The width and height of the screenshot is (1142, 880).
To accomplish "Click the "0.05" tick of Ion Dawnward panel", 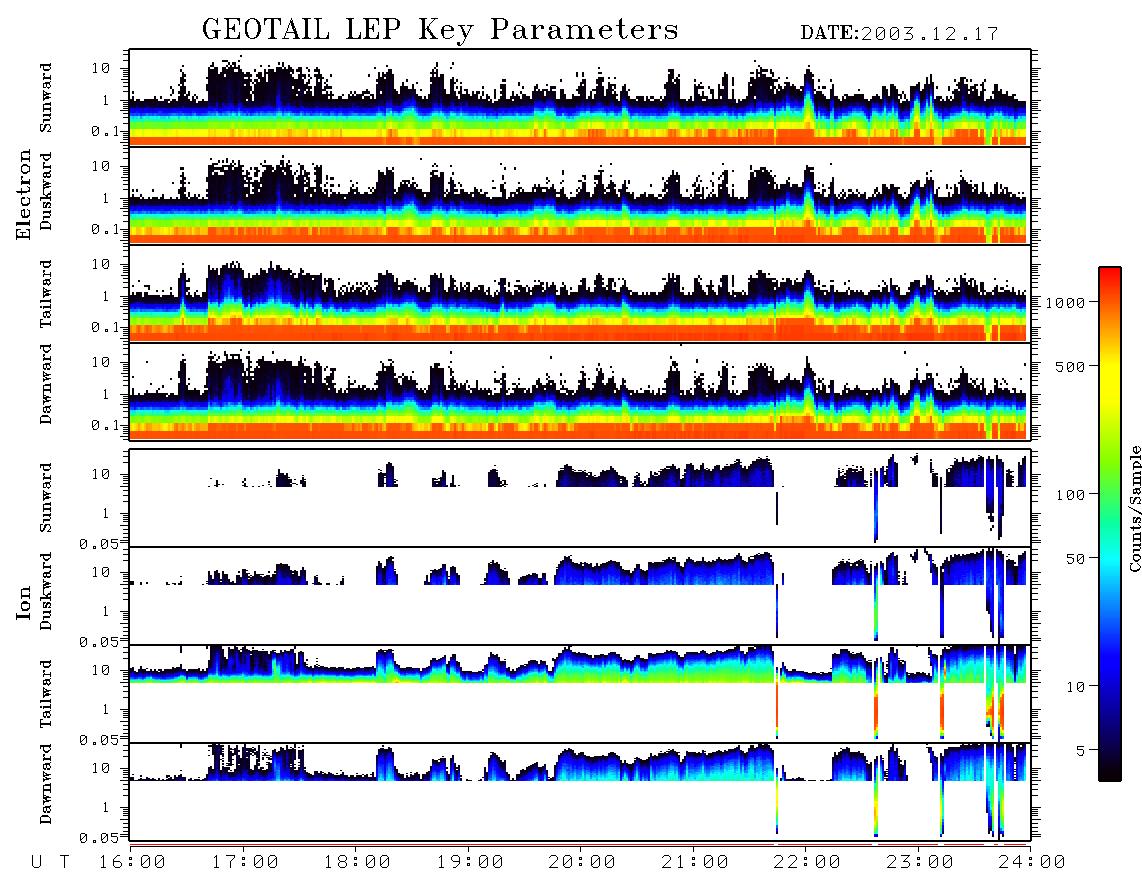I will click(x=99, y=838).
